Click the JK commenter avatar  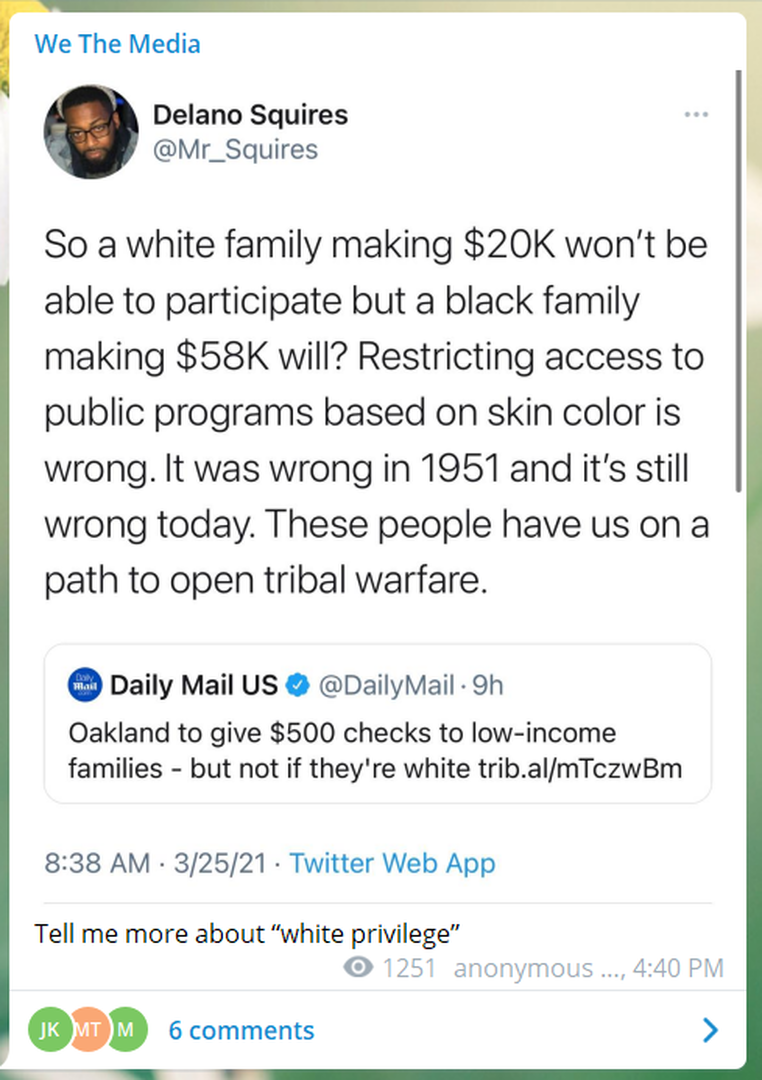click(49, 1029)
